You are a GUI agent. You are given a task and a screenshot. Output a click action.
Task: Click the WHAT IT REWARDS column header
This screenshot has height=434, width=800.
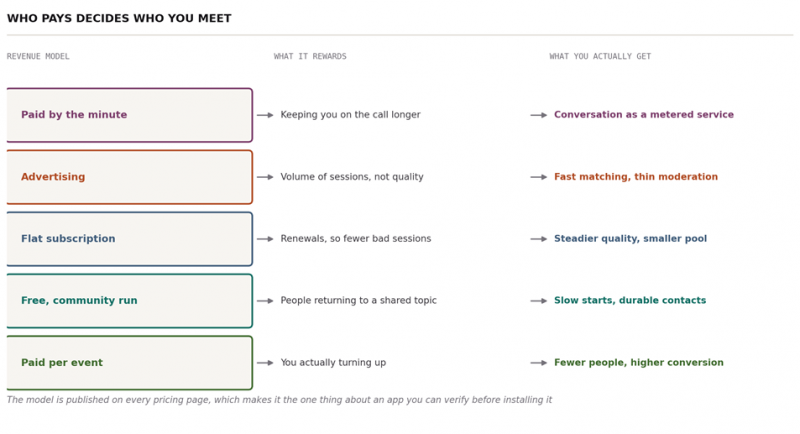310,56
